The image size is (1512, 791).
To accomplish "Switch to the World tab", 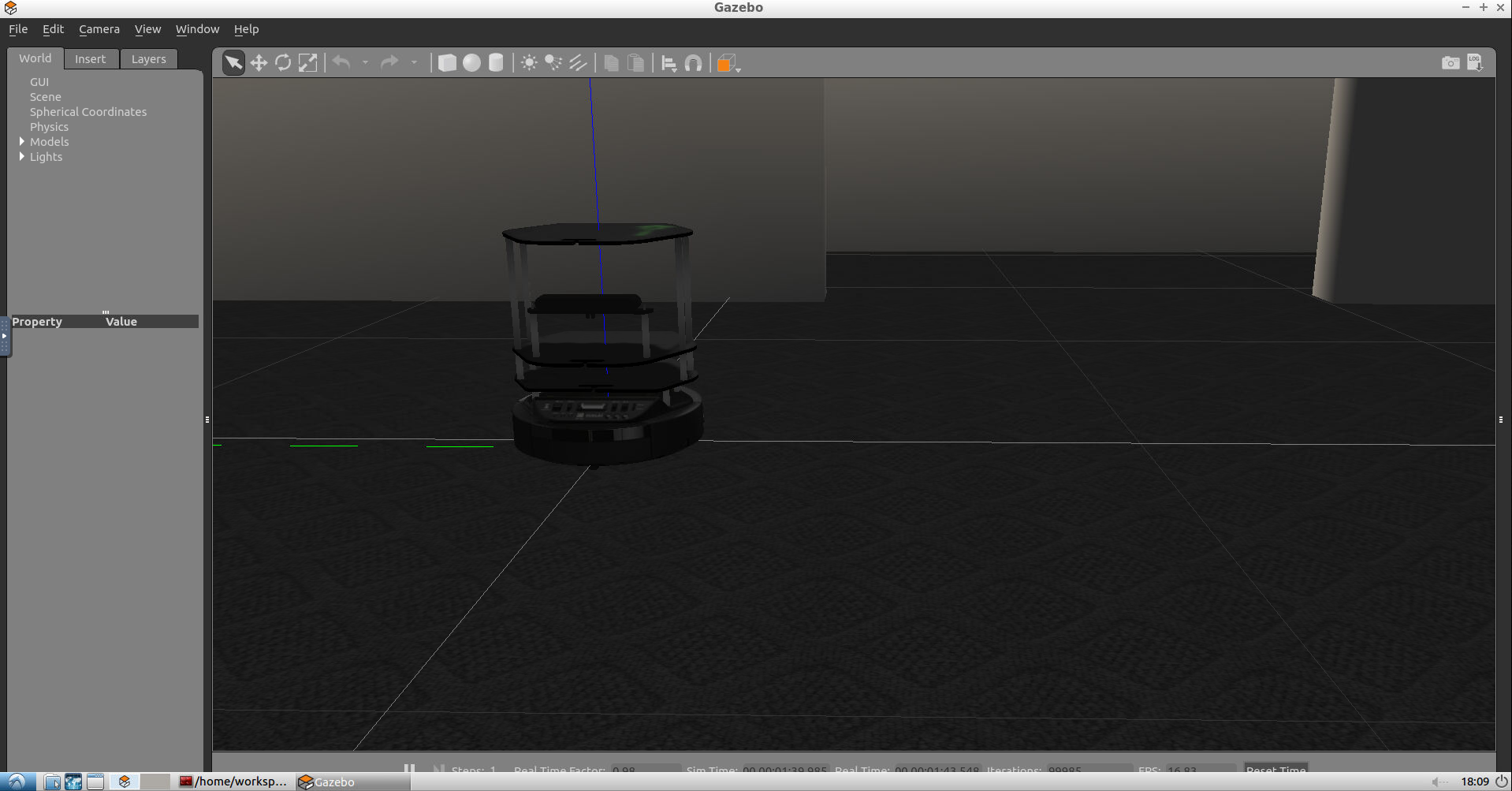I will tap(35, 58).
